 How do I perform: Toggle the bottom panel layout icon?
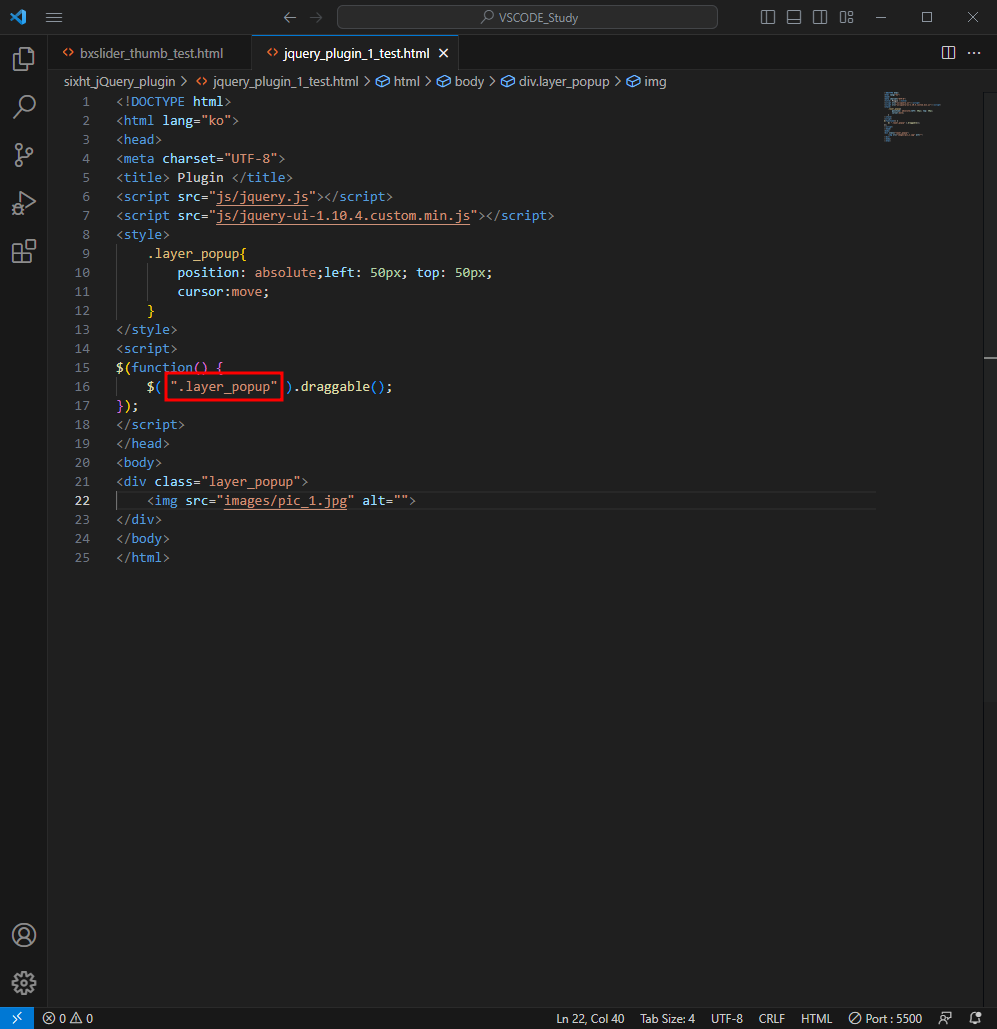[x=794, y=17]
